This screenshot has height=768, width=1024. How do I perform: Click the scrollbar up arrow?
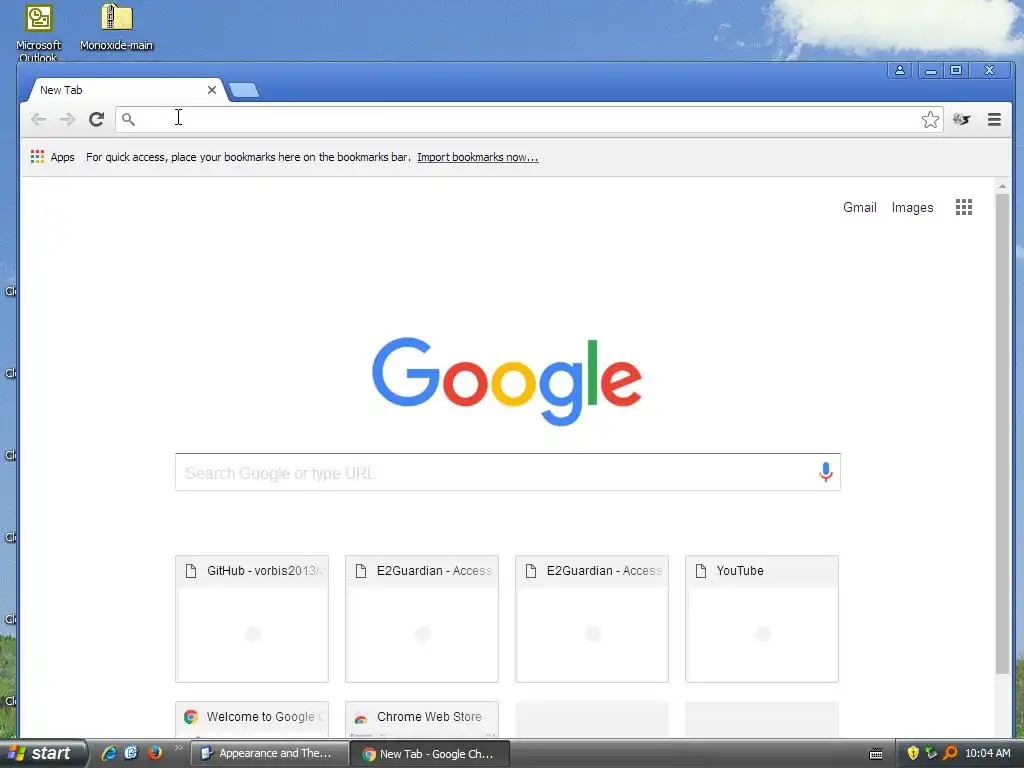click(x=1002, y=186)
